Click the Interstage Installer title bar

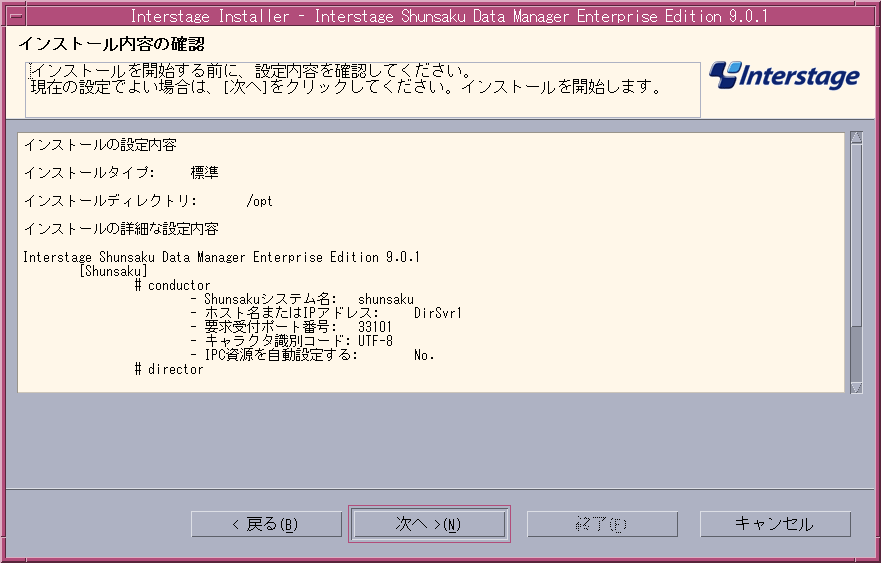click(x=440, y=16)
